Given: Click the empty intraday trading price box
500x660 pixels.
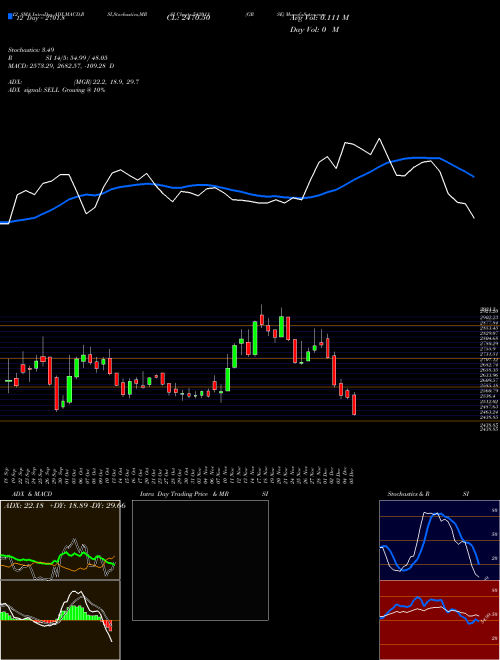Looking at the screenshot, I should tap(200, 560).
